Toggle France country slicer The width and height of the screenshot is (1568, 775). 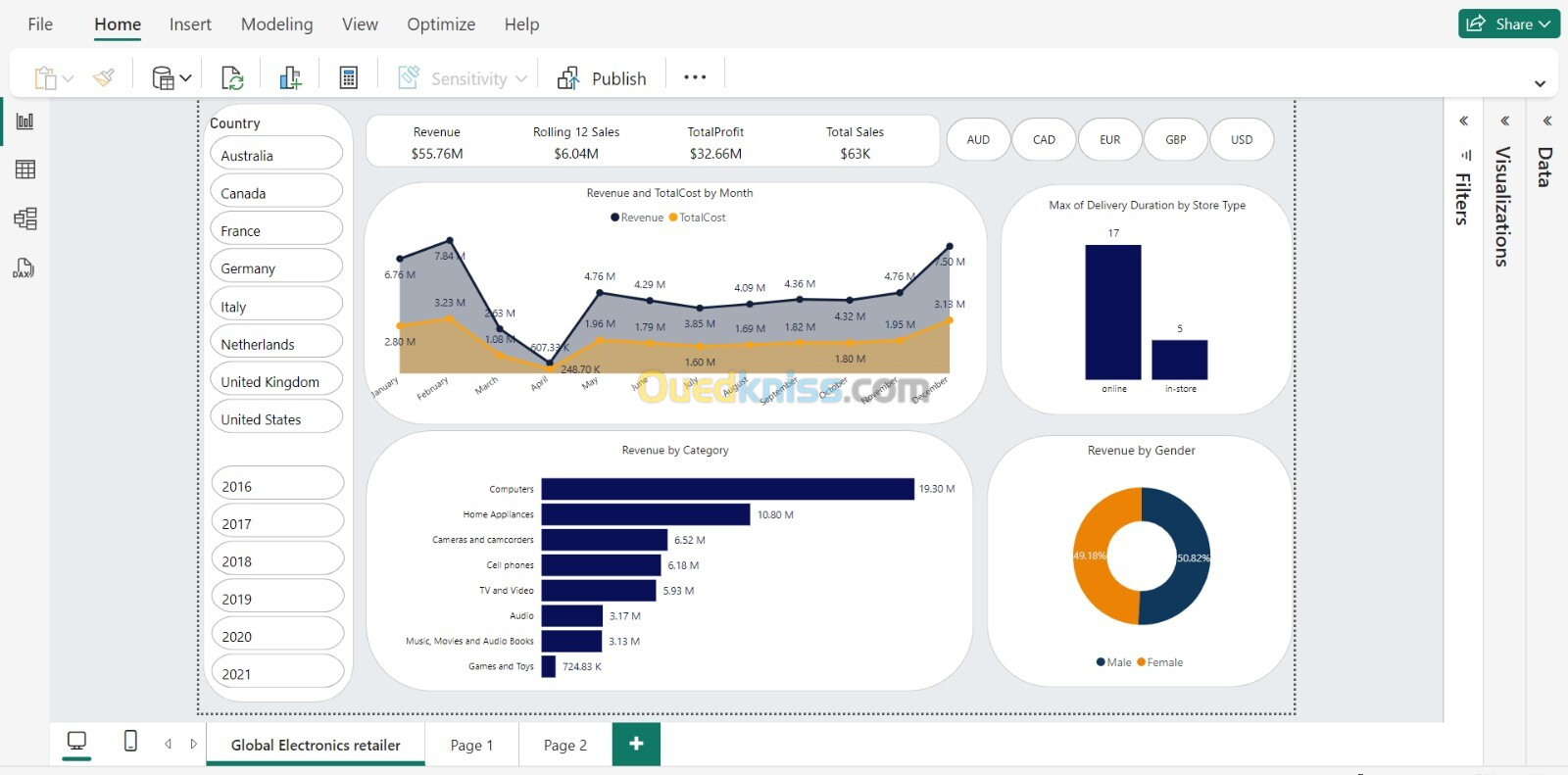[x=276, y=229]
